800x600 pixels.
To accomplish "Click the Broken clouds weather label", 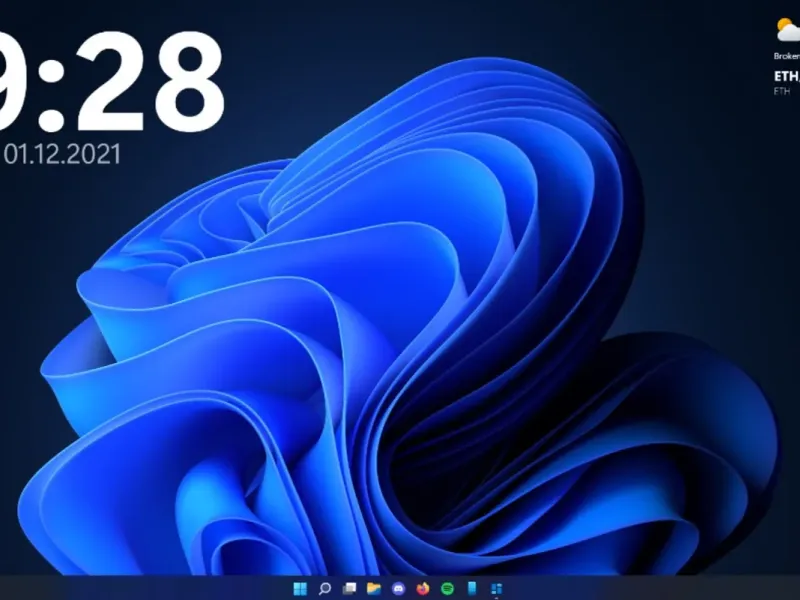I will (x=787, y=56).
